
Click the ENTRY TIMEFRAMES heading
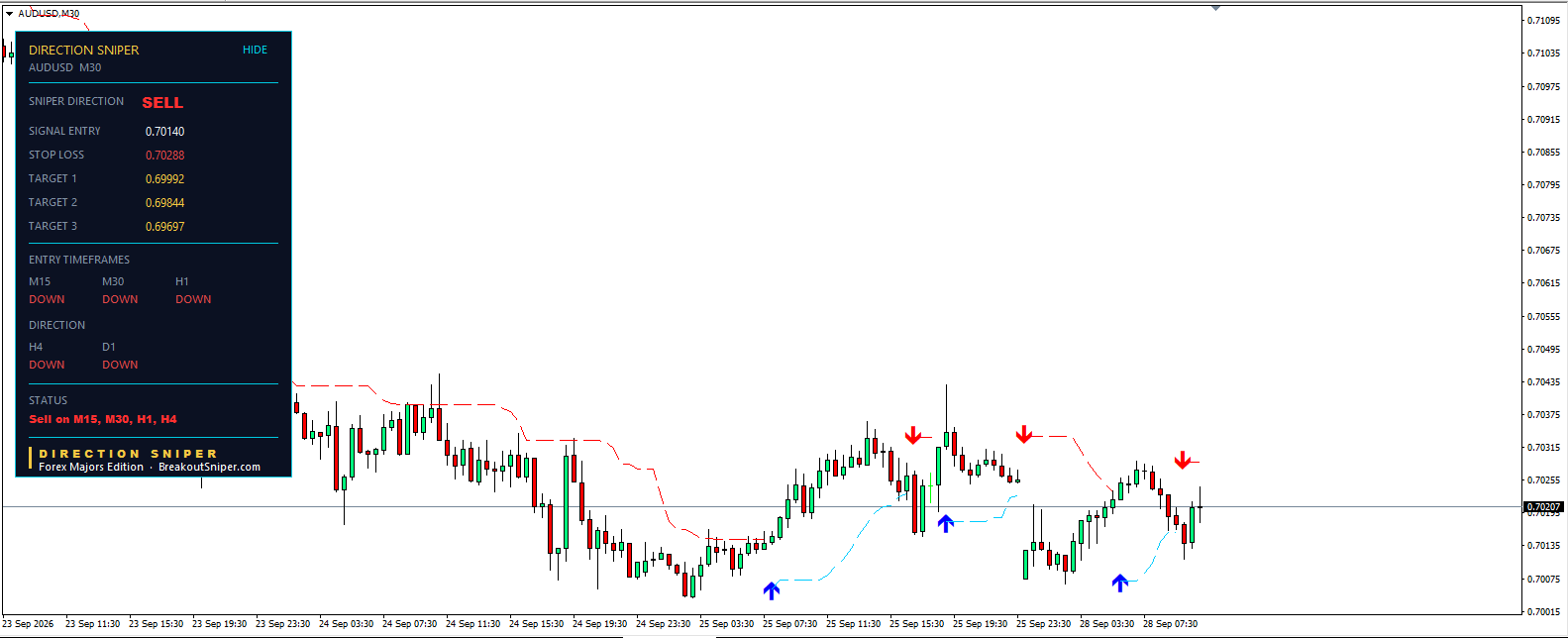(79, 260)
